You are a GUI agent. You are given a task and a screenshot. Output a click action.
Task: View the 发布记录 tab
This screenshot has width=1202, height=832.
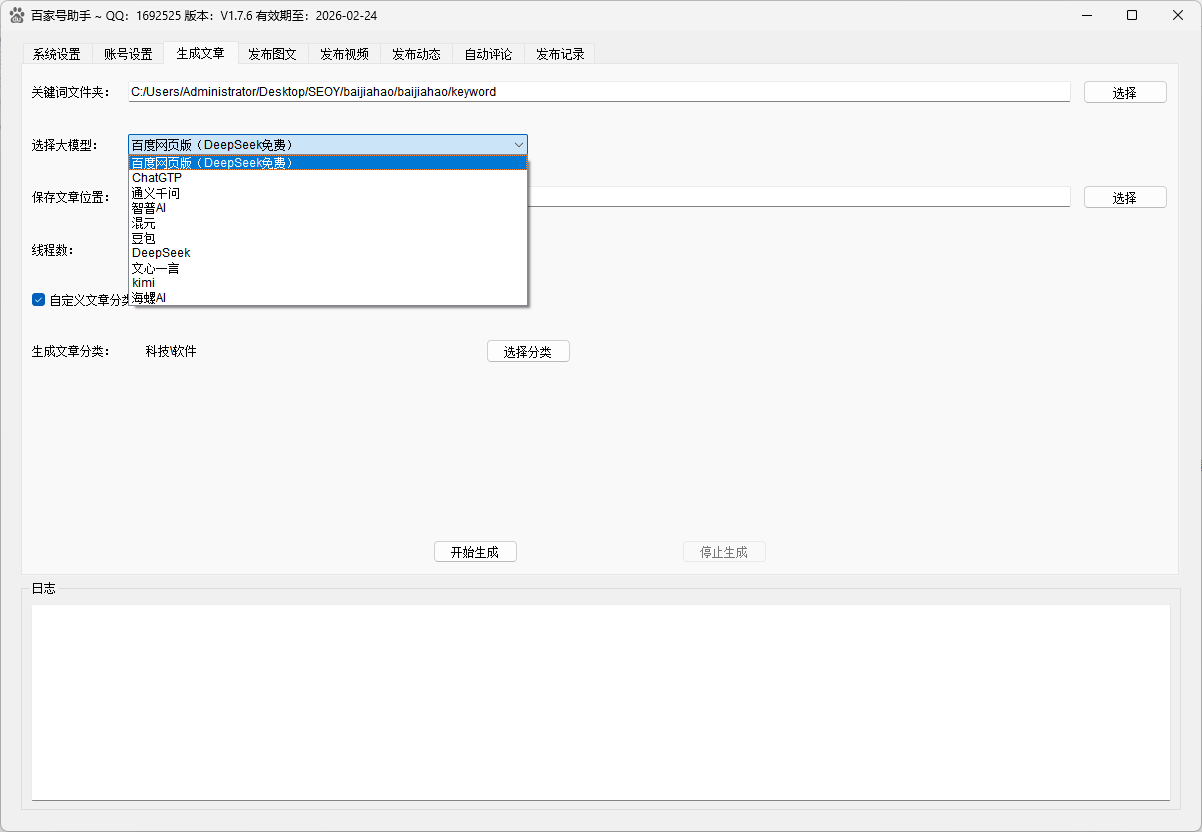[559, 54]
